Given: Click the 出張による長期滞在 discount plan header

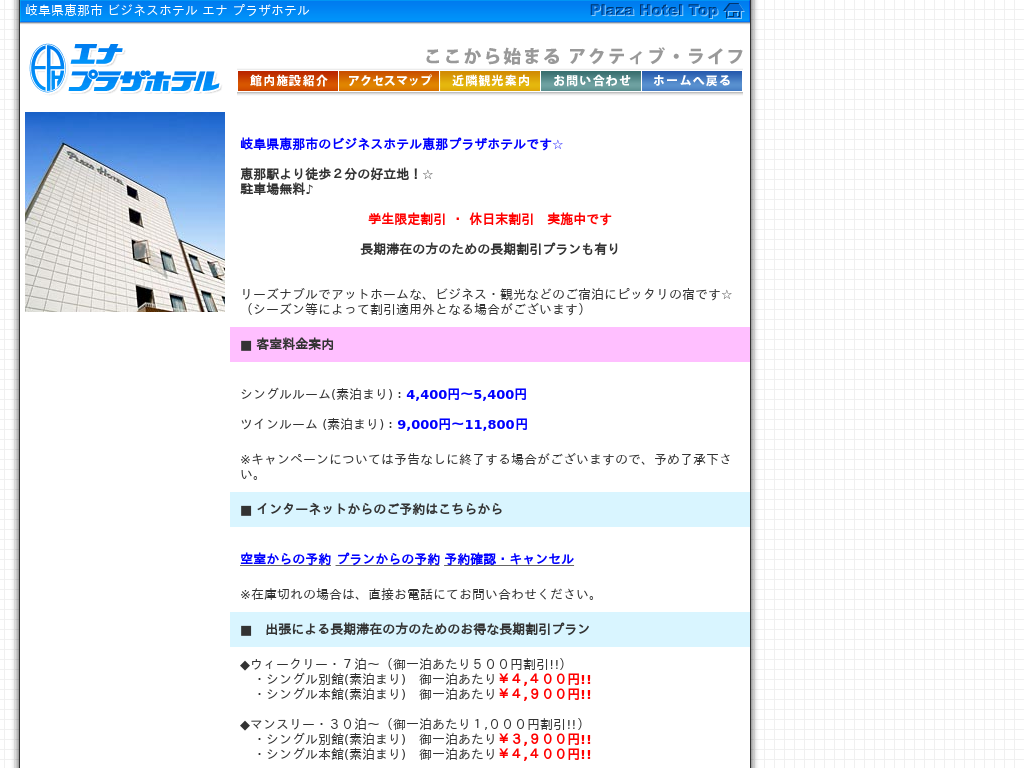Looking at the screenshot, I should (x=490, y=630).
